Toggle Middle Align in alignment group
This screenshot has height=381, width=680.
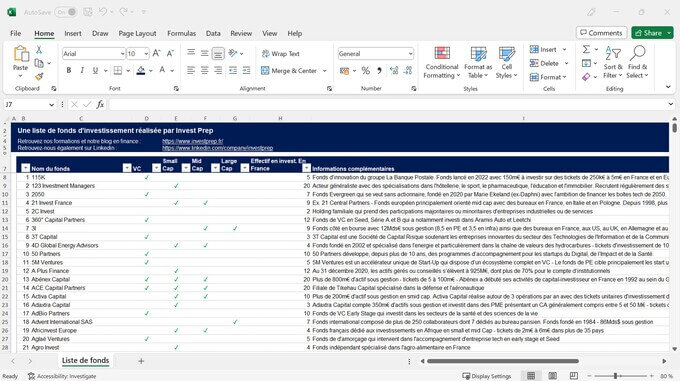coord(204,53)
